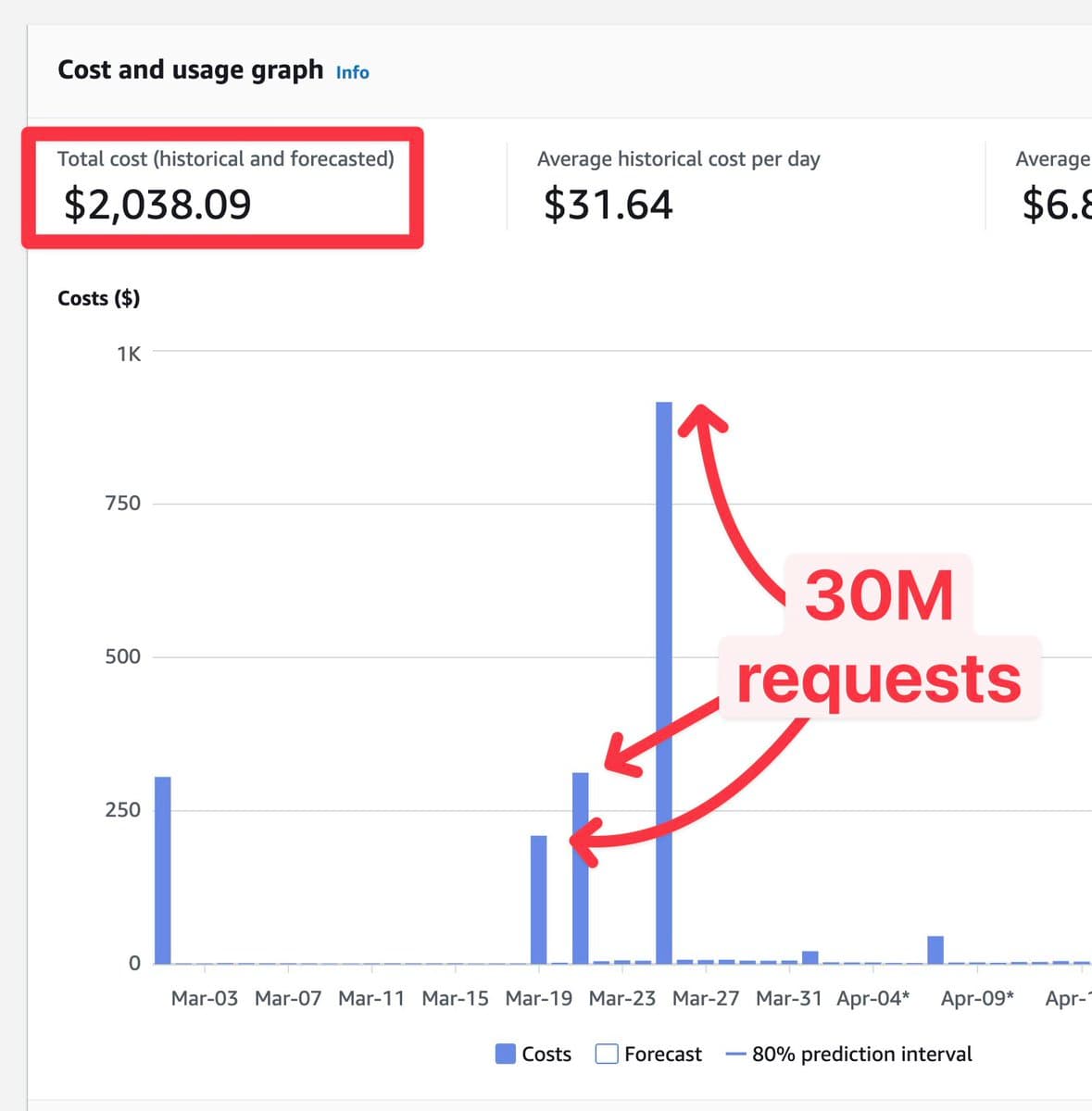Viewport: 1092px width, 1111px height.
Task: Select the tallest cost bar near Mar-25
Action: [x=664, y=683]
